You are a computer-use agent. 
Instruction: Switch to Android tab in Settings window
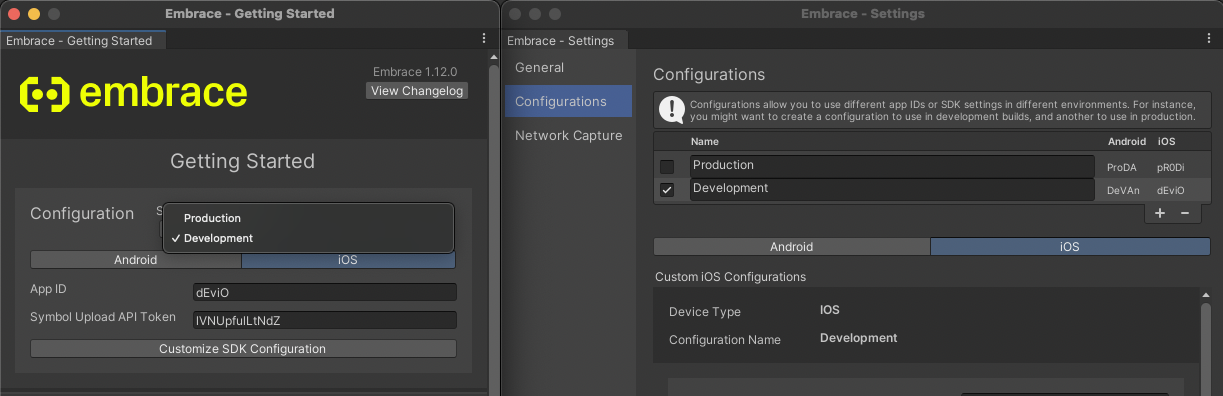[791, 247]
